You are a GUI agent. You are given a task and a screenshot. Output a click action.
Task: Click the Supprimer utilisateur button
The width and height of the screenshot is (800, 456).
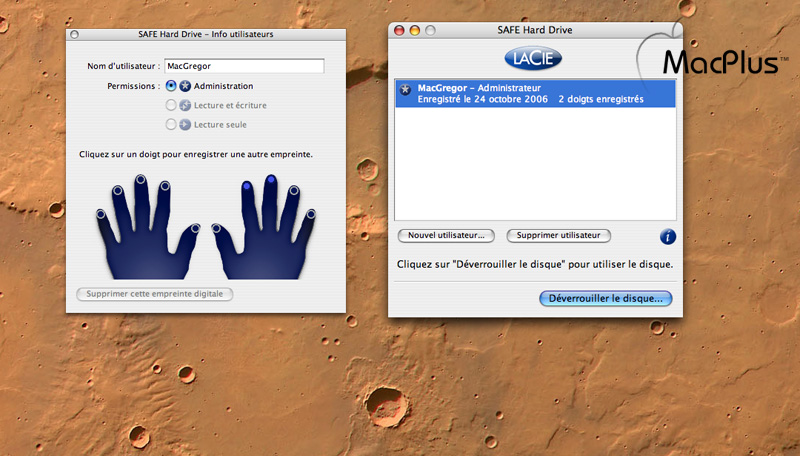tap(558, 235)
